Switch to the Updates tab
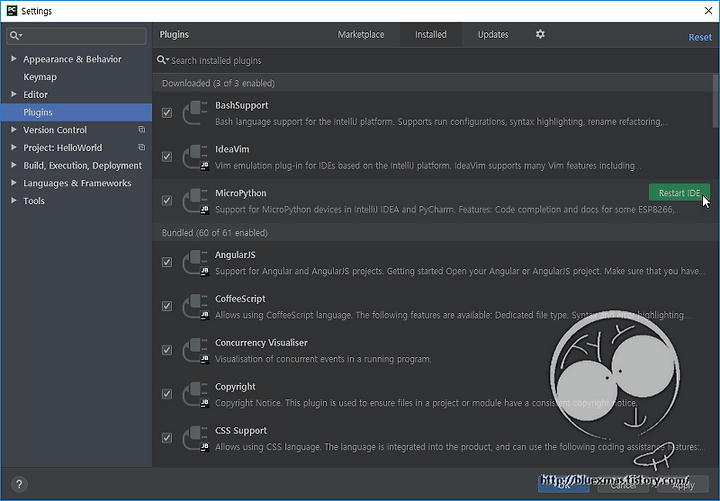This screenshot has height=501, width=720. pyautogui.click(x=493, y=34)
